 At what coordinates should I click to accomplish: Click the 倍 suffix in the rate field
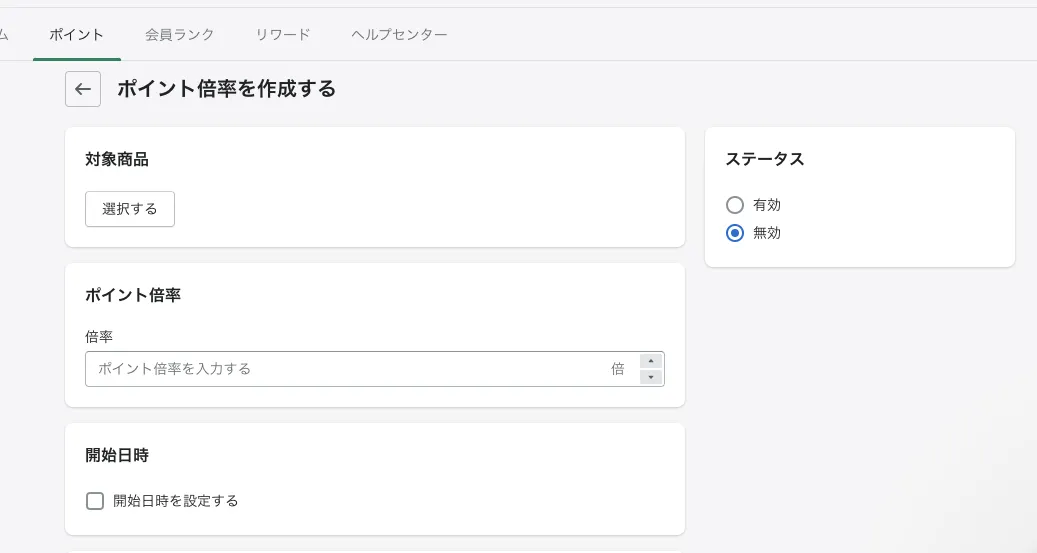point(618,369)
